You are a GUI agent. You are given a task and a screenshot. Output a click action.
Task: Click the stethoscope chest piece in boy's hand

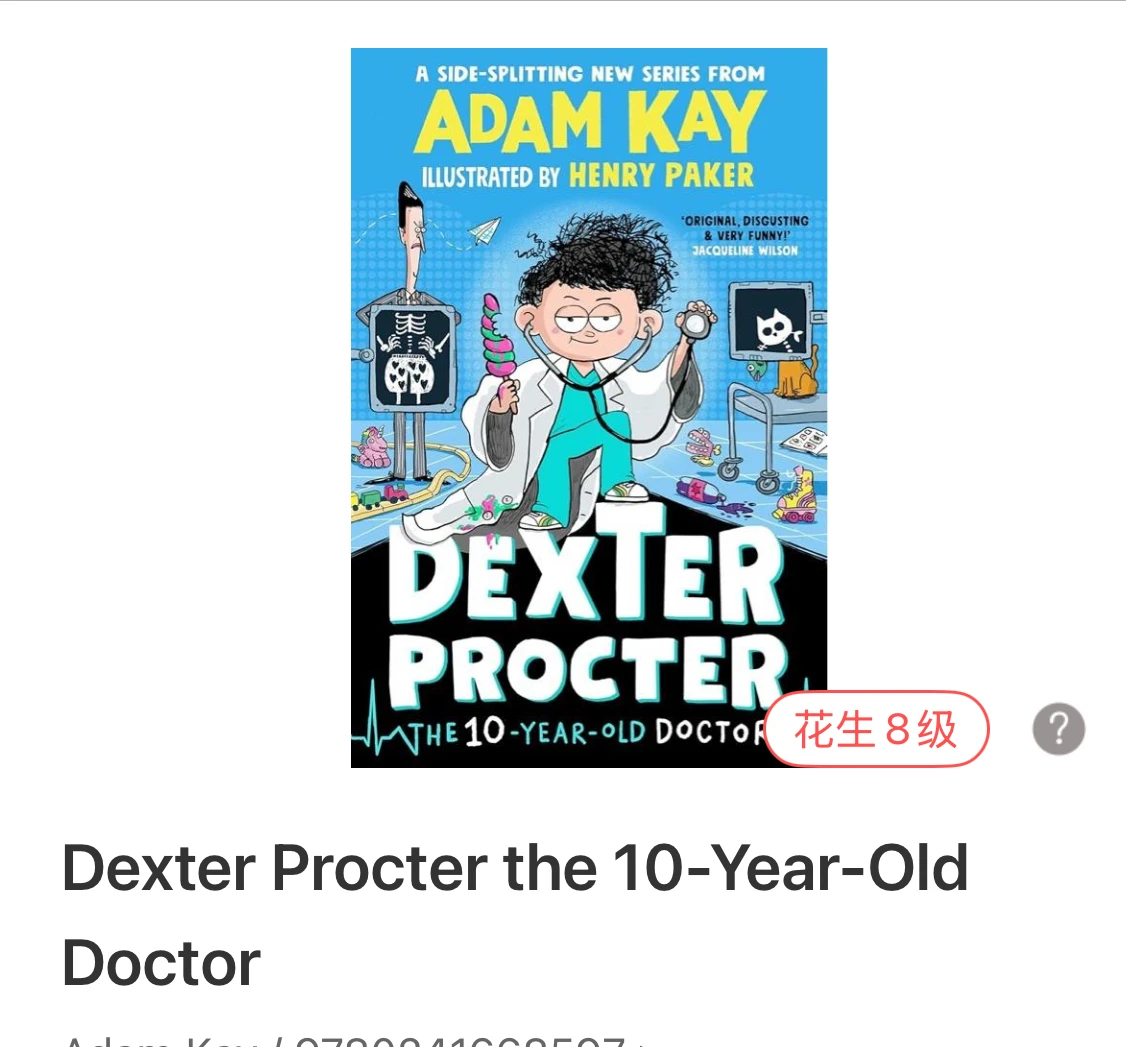click(x=695, y=322)
